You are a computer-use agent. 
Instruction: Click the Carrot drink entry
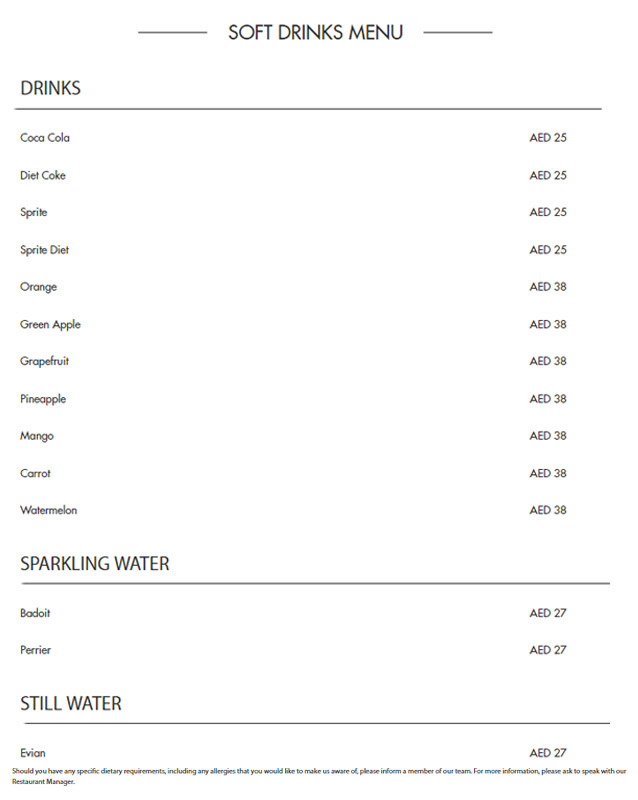[35, 473]
